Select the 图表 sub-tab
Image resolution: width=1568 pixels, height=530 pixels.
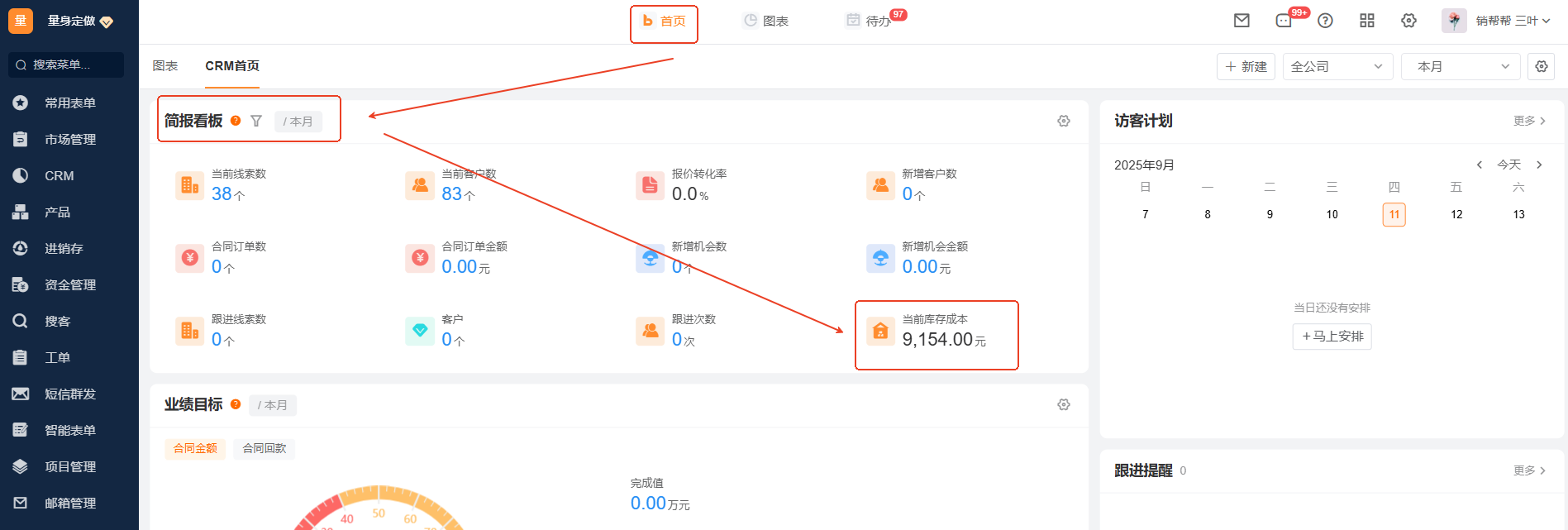(x=165, y=66)
